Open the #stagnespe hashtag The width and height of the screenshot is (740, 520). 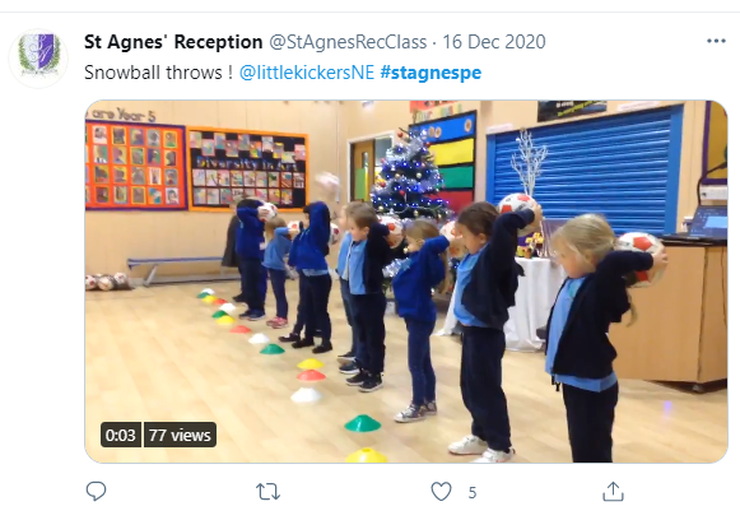(x=430, y=73)
